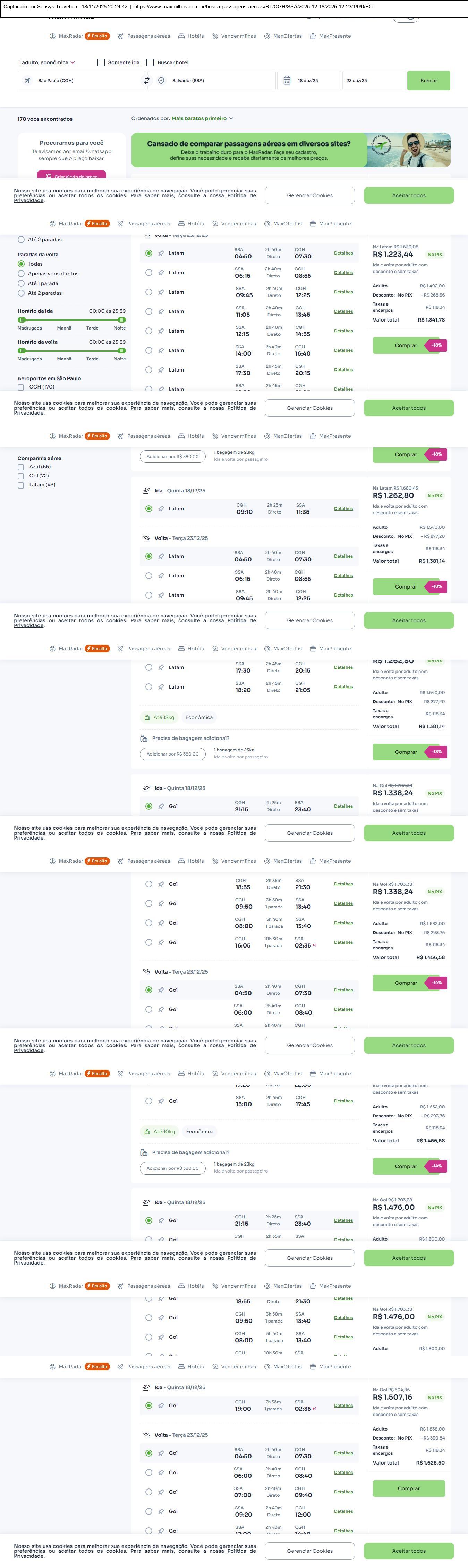Click the location pin icon before Salvador

161,80
